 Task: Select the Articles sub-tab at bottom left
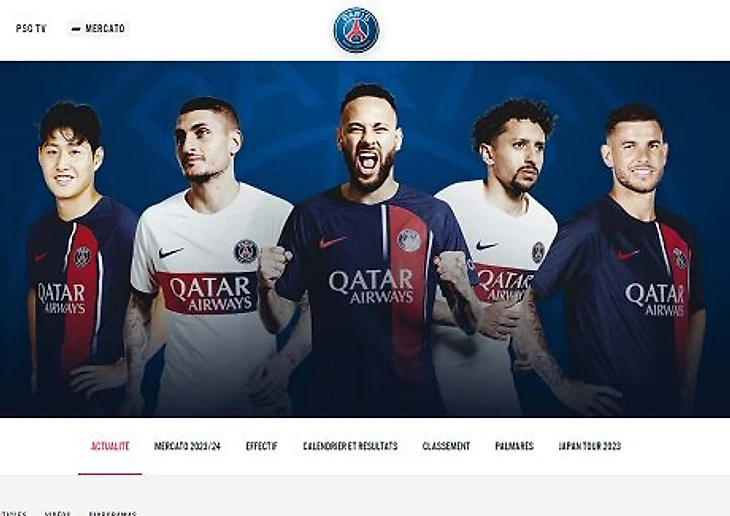(13, 513)
